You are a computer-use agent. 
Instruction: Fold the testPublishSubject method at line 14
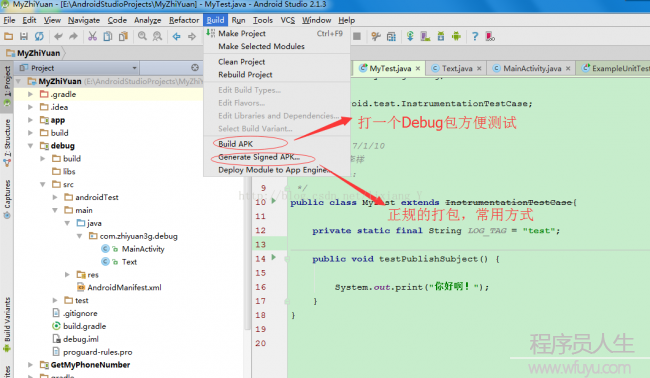[287, 259]
